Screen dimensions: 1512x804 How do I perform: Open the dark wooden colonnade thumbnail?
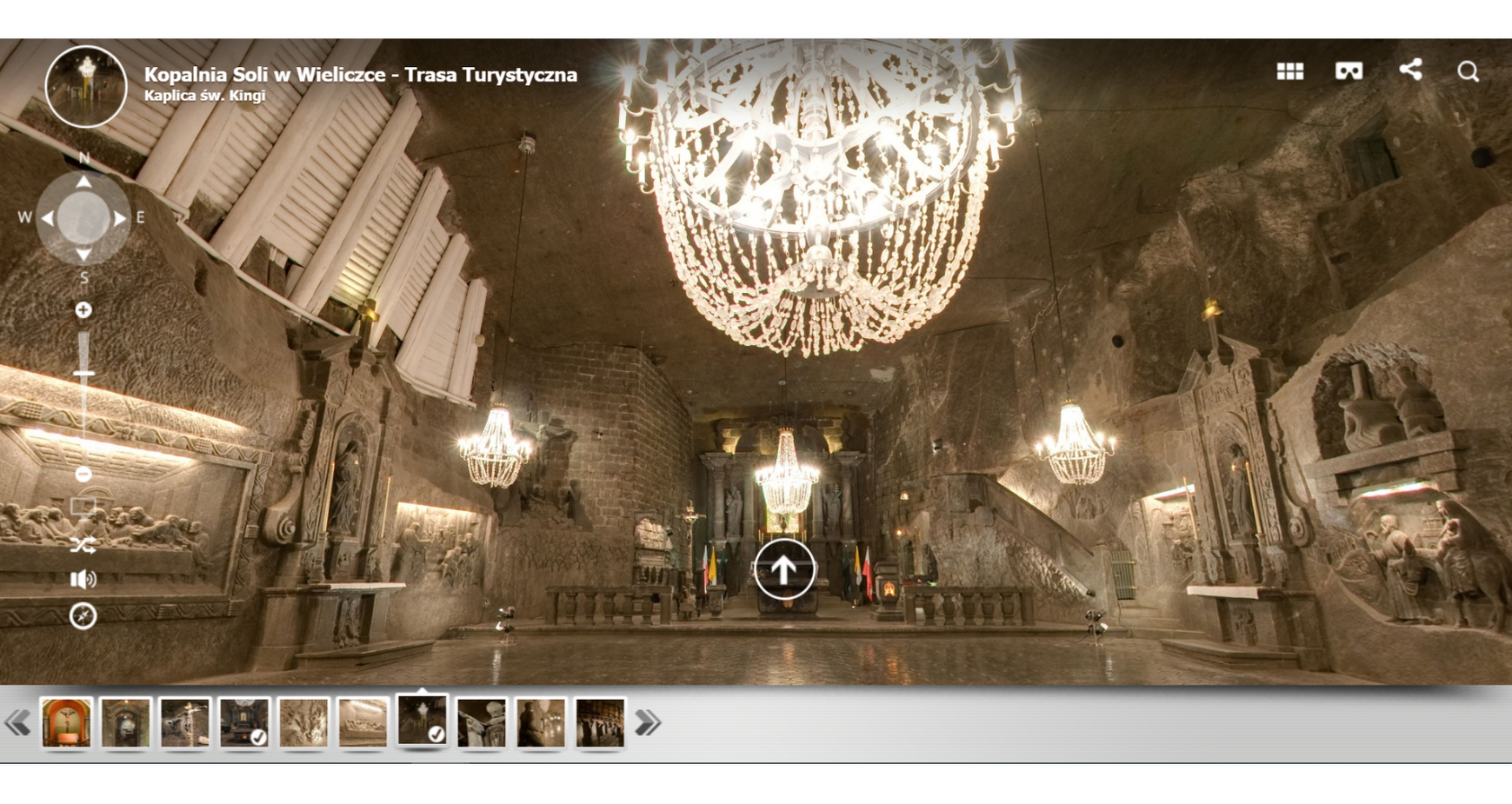(x=600, y=722)
